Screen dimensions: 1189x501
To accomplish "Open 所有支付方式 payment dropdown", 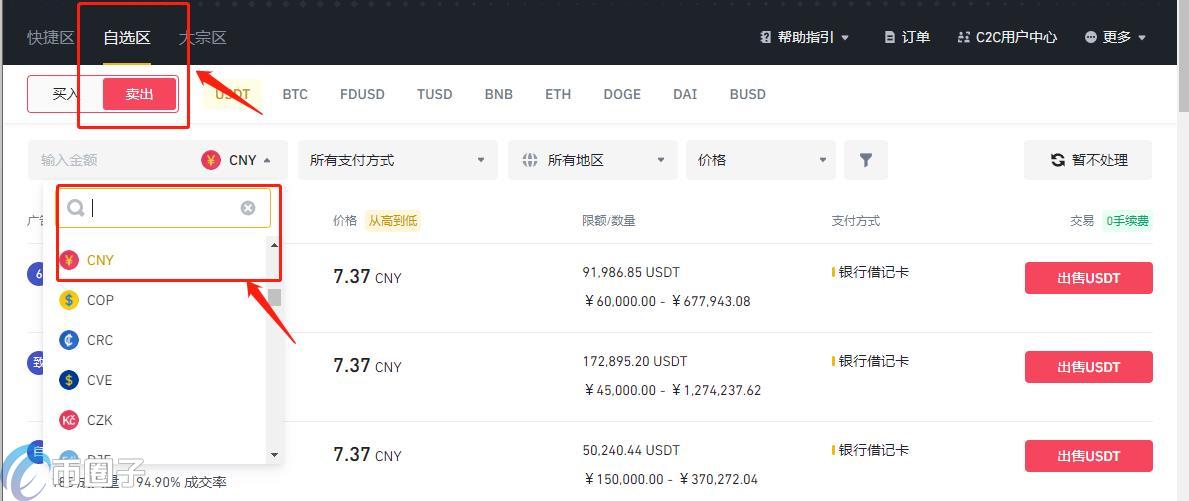I will click(x=397, y=160).
